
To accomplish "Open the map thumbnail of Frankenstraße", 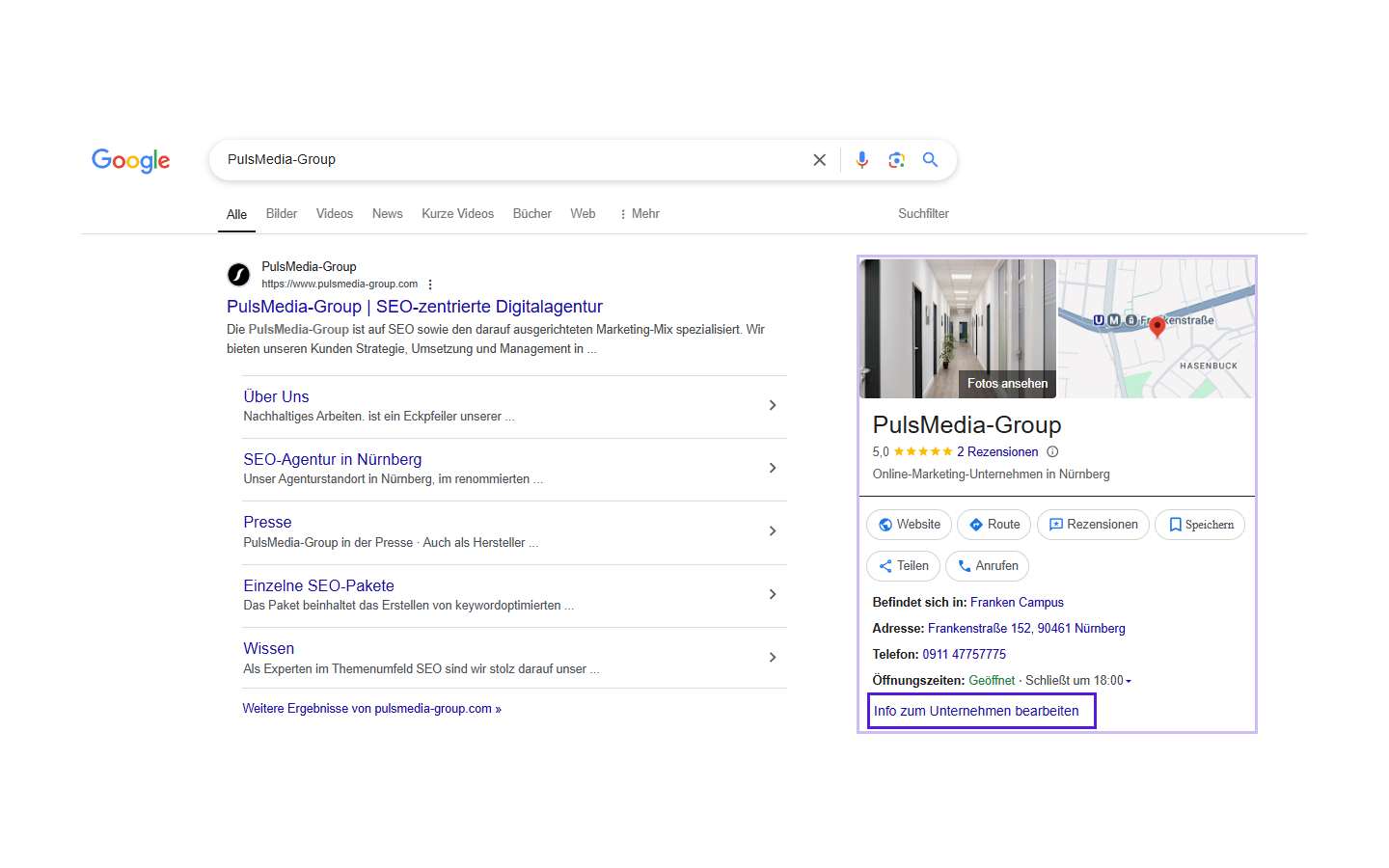I will [x=1156, y=328].
